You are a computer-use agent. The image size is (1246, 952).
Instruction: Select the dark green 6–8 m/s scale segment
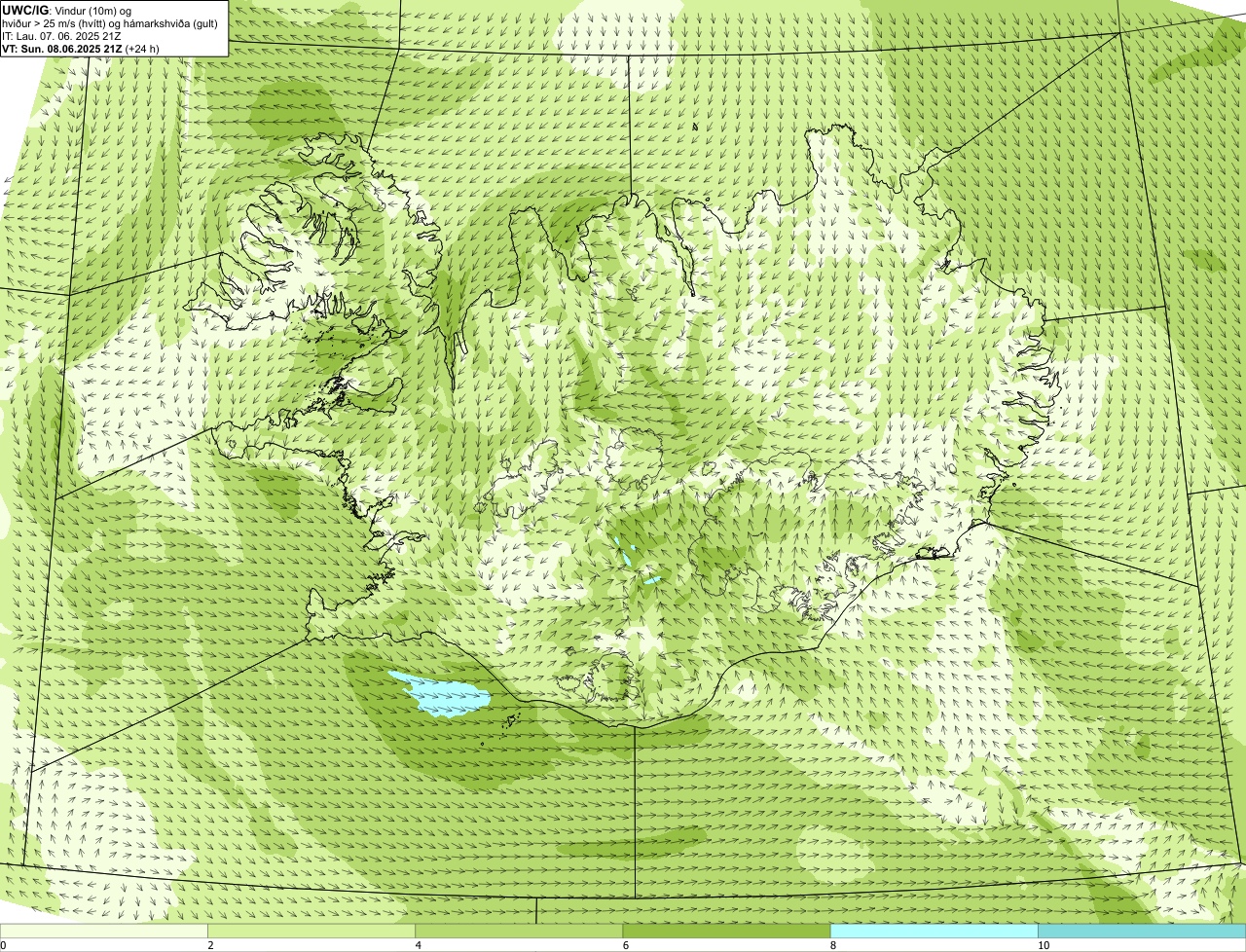coord(726,931)
